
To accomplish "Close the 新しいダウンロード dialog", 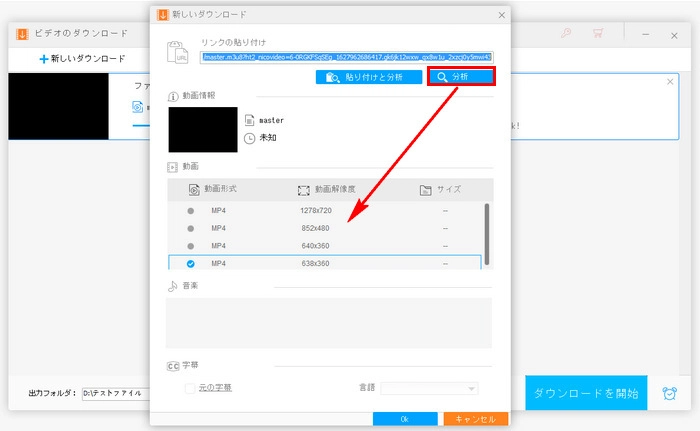I will (x=500, y=15).
